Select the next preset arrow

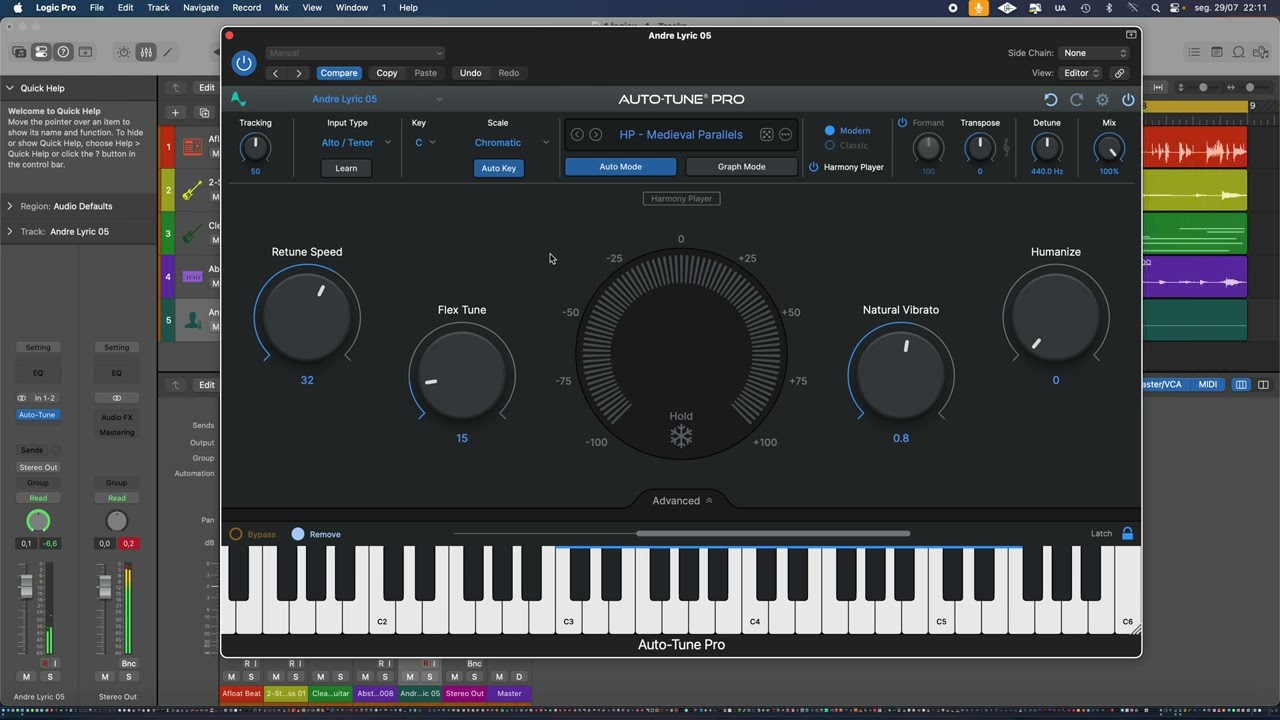click(x=596, y=135)
